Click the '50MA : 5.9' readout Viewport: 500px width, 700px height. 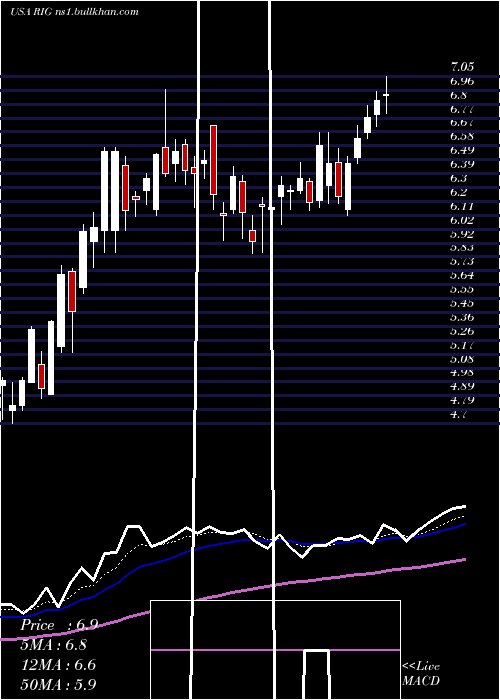pyautogui.click(x=58, y=684)
